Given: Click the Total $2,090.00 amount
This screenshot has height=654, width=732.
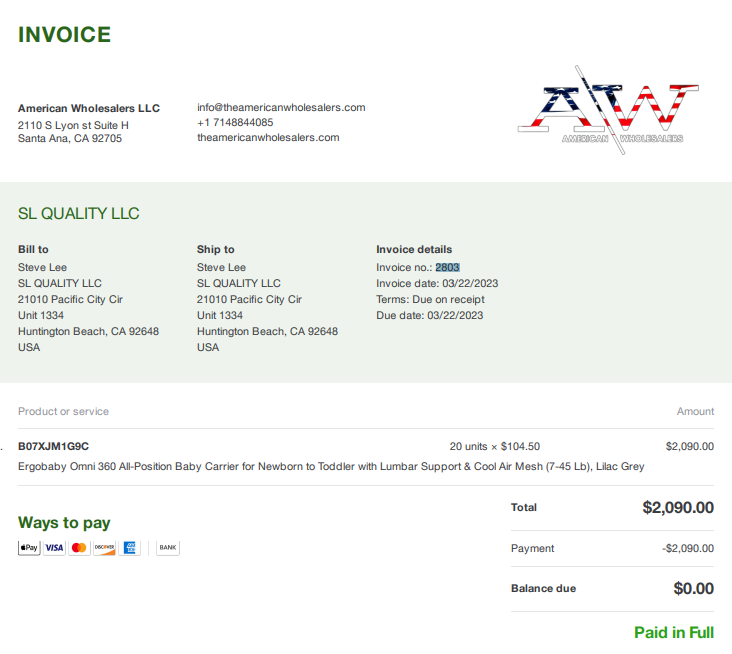Looking at the screenshot, I should (678, 507).
